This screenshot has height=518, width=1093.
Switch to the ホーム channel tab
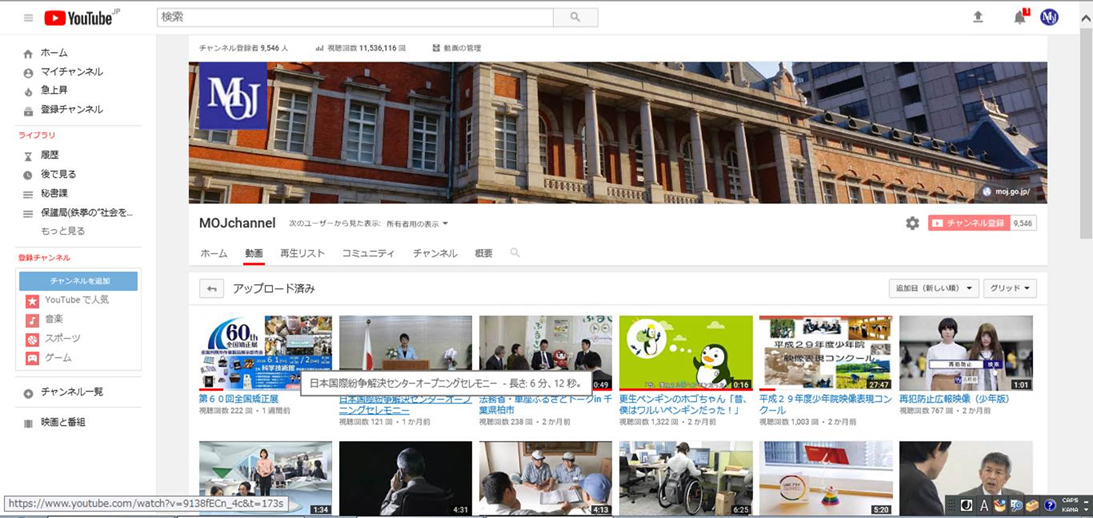pyautogui.click(x=214, y=253)
